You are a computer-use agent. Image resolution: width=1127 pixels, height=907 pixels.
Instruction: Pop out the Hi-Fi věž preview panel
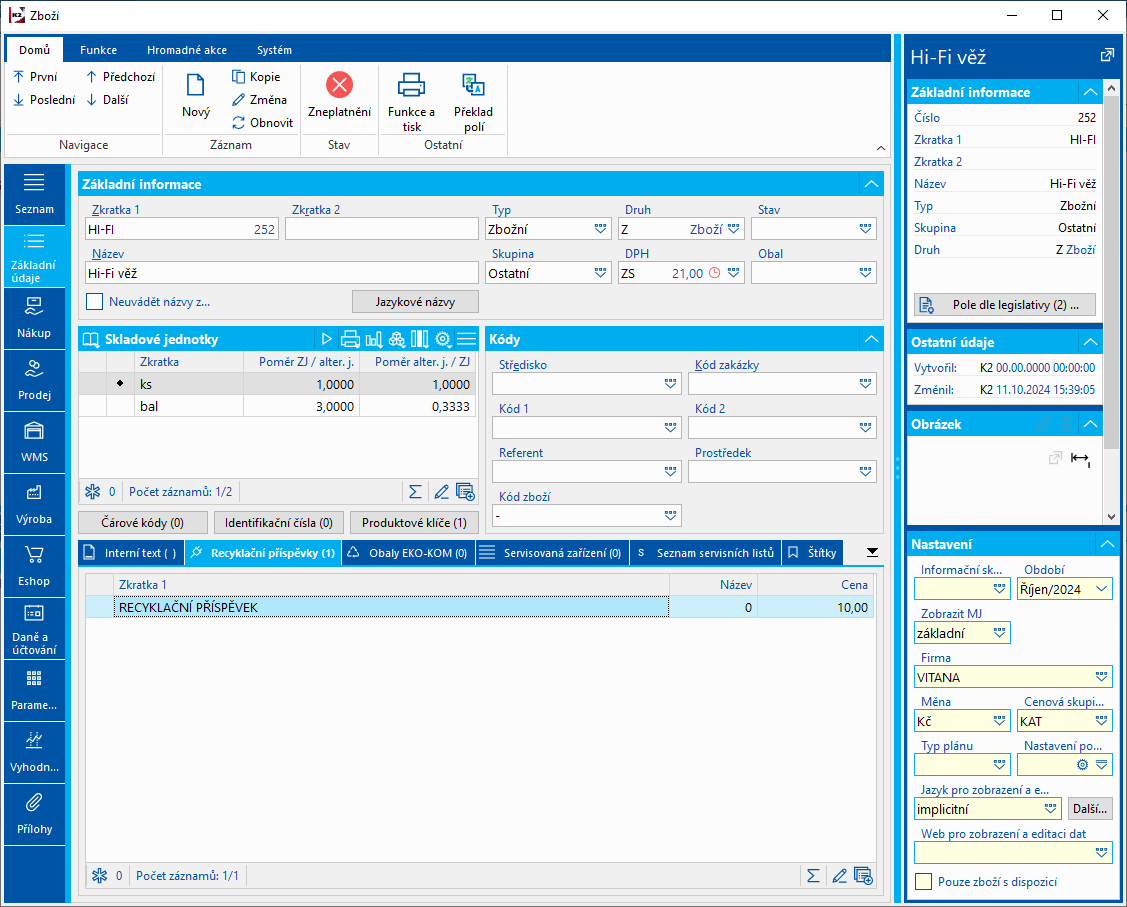[1107, 56]
